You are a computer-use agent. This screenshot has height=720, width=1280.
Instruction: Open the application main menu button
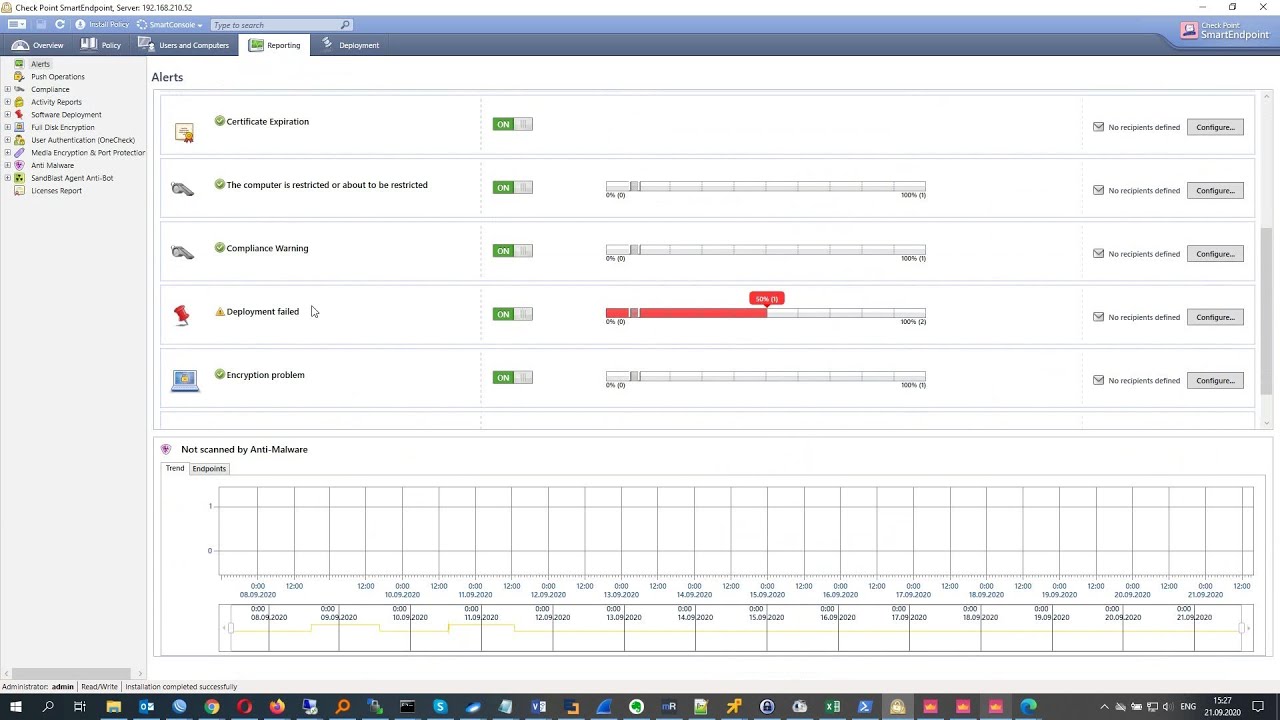17,24
